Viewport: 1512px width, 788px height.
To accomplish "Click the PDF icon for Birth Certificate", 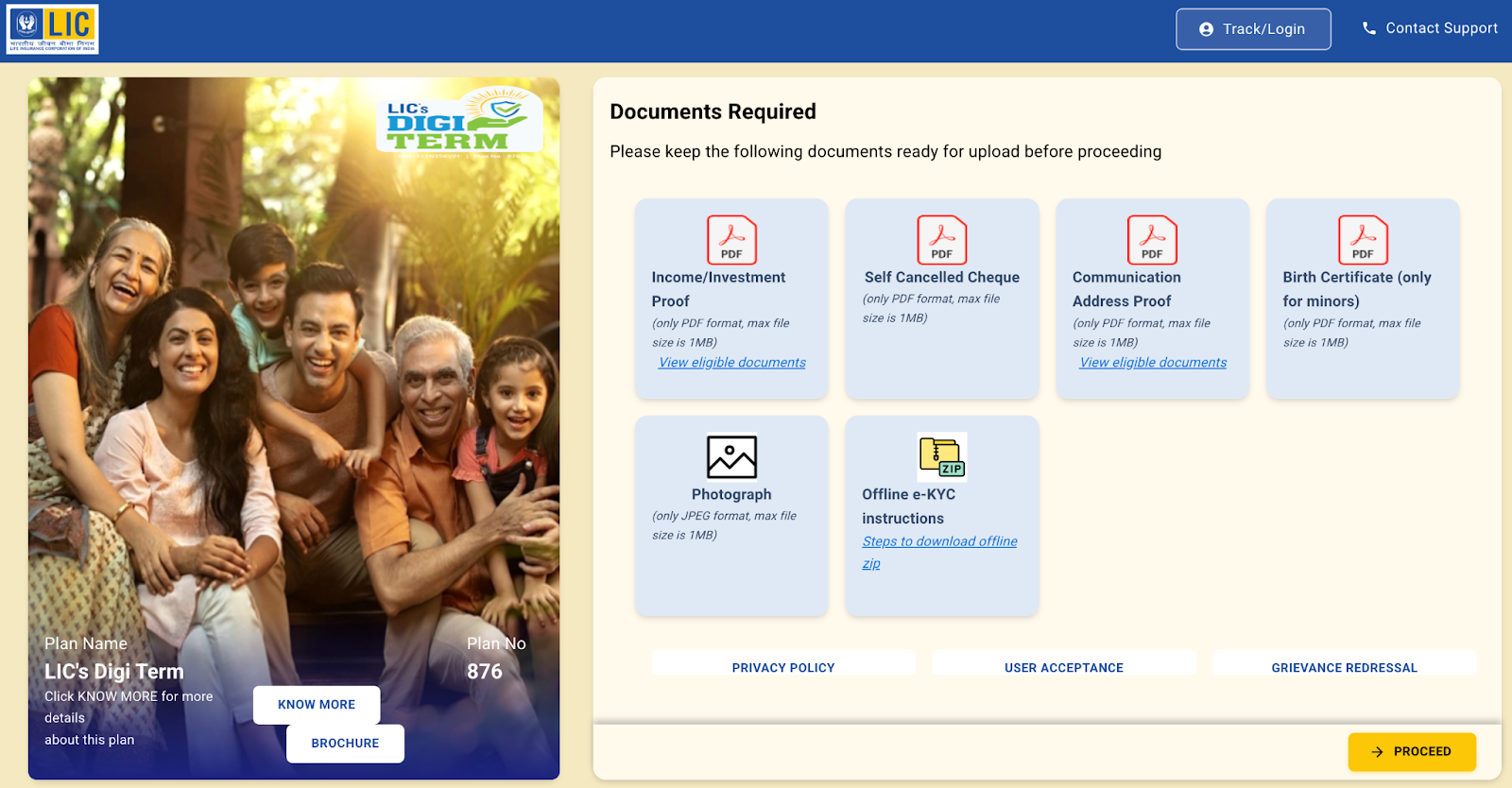I will (1363, 240).
